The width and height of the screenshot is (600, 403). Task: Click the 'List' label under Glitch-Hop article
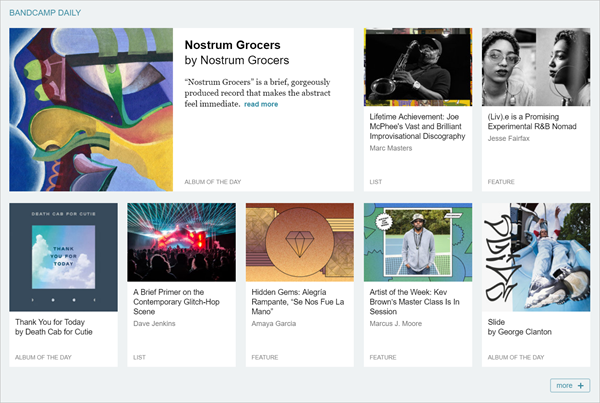point(139,357)
